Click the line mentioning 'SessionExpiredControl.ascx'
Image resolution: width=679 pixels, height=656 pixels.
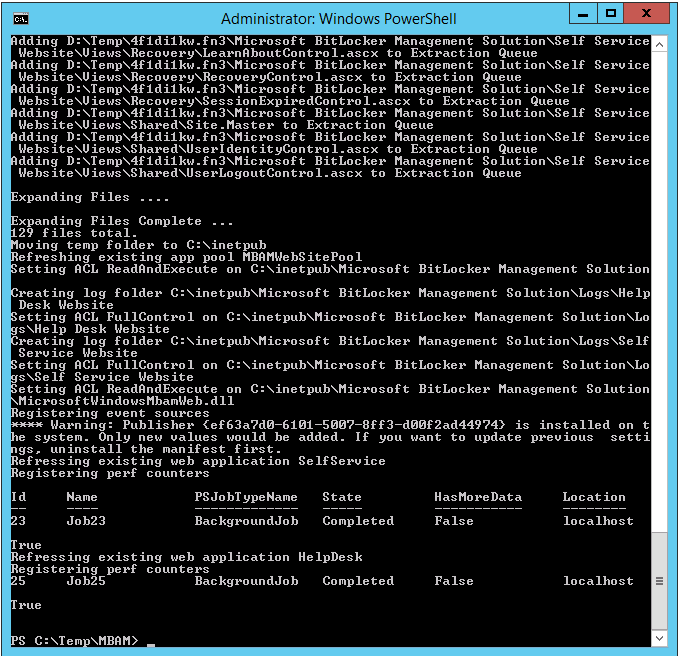coord(294,101)
